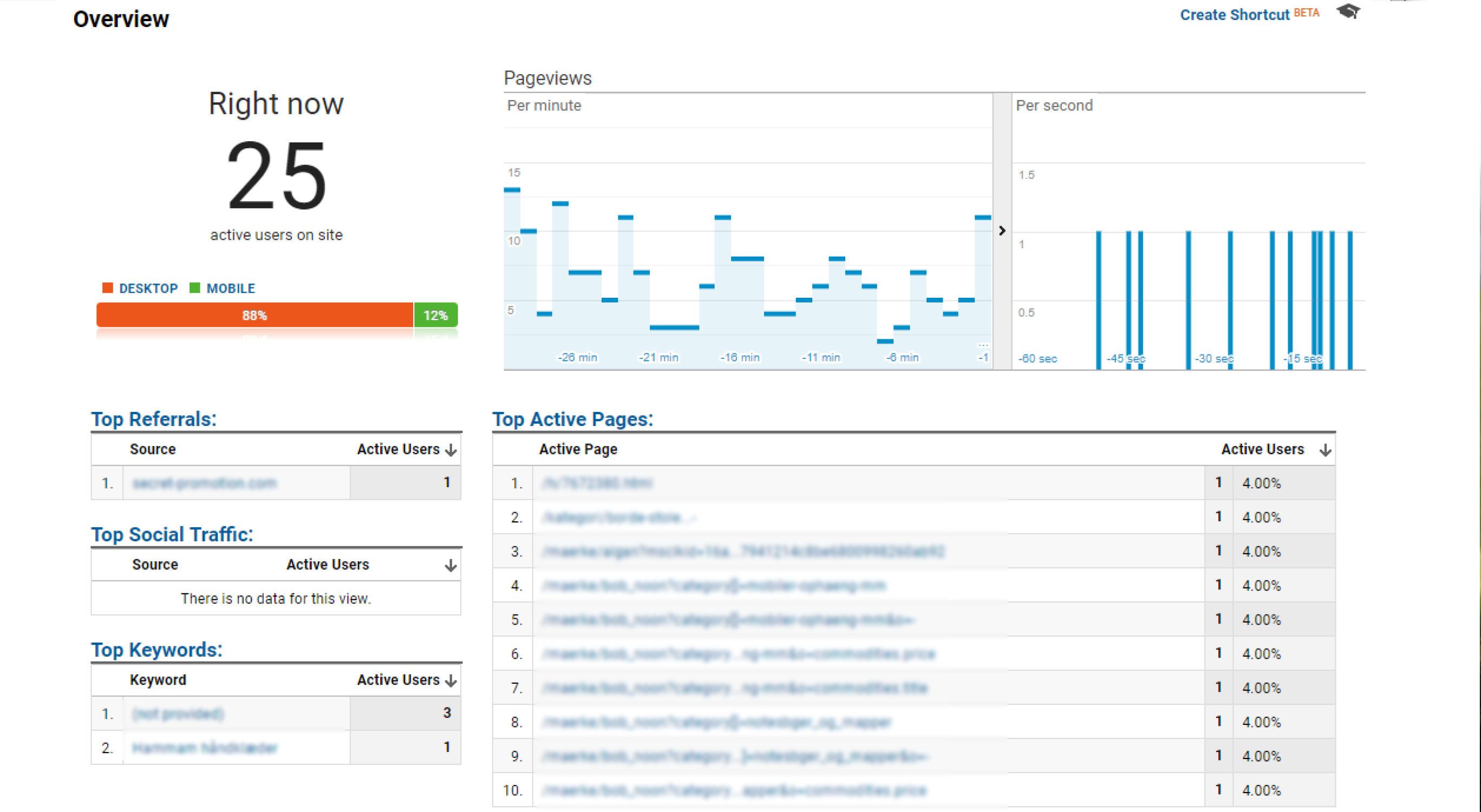Sort Top Keywords by Active Users arrow
The height and width of the screenshot is (812, 1481).
tap(451, 680)
